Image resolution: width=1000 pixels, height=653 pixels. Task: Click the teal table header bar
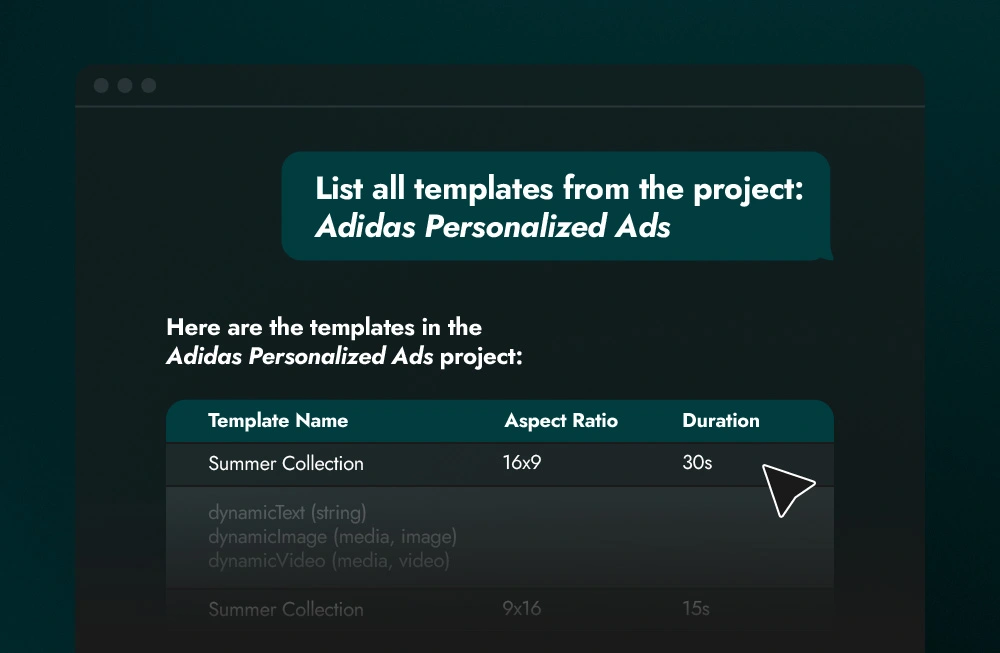click(500, 420)
